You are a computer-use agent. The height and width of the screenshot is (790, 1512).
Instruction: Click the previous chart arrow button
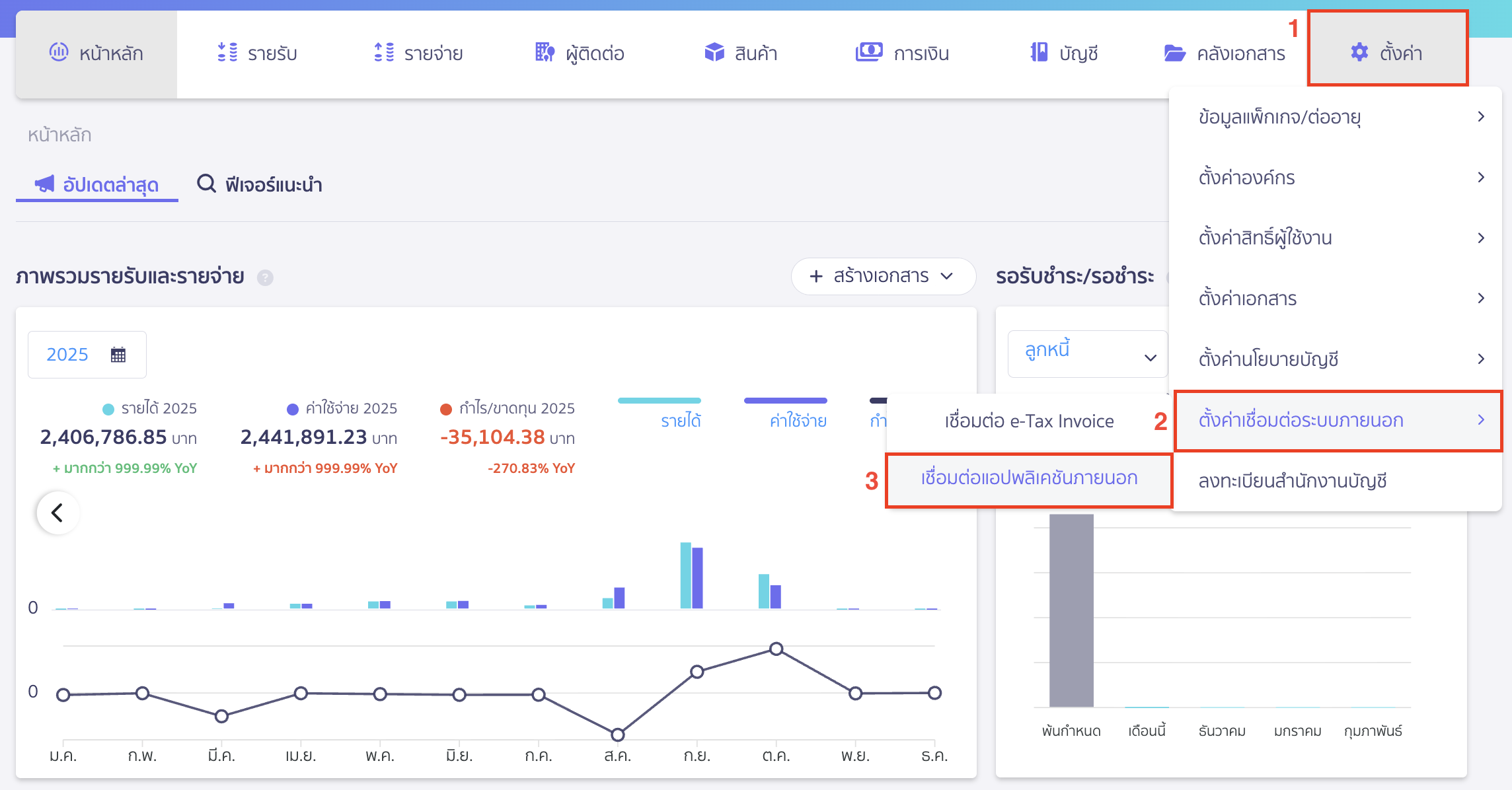tap(57, 513)
